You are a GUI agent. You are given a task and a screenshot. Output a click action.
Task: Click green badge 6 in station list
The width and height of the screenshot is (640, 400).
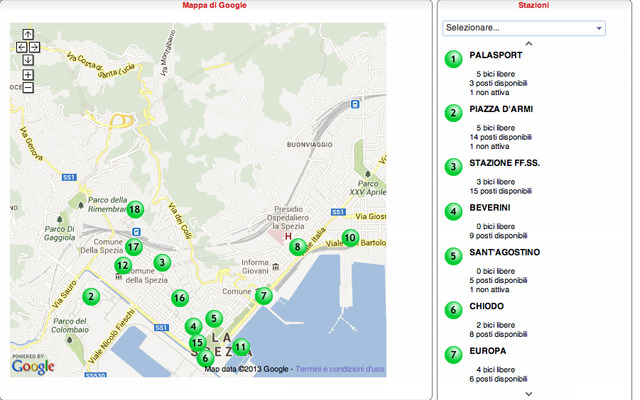point(453,310)
